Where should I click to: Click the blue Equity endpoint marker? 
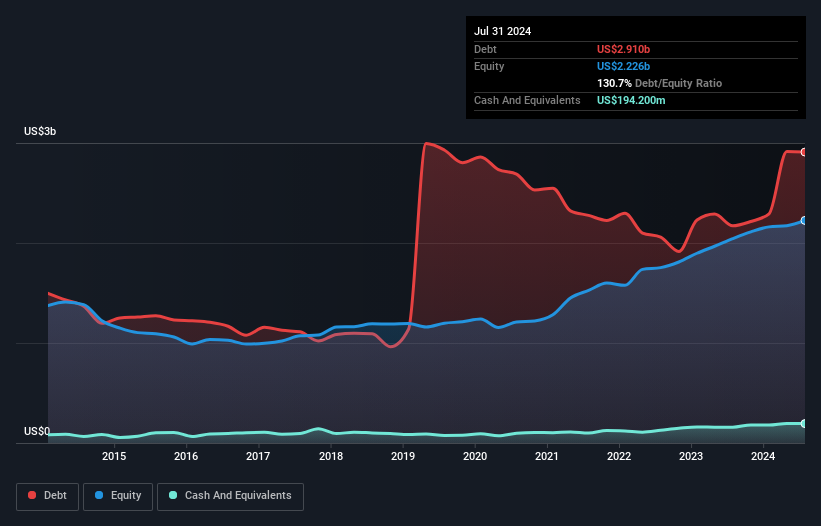coord(804,221)
